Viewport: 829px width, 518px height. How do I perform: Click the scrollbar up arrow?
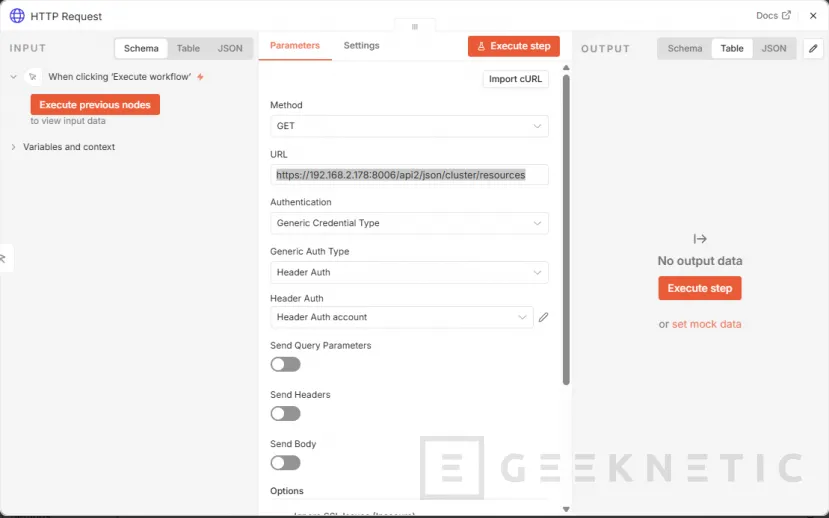tap(566, 68)
